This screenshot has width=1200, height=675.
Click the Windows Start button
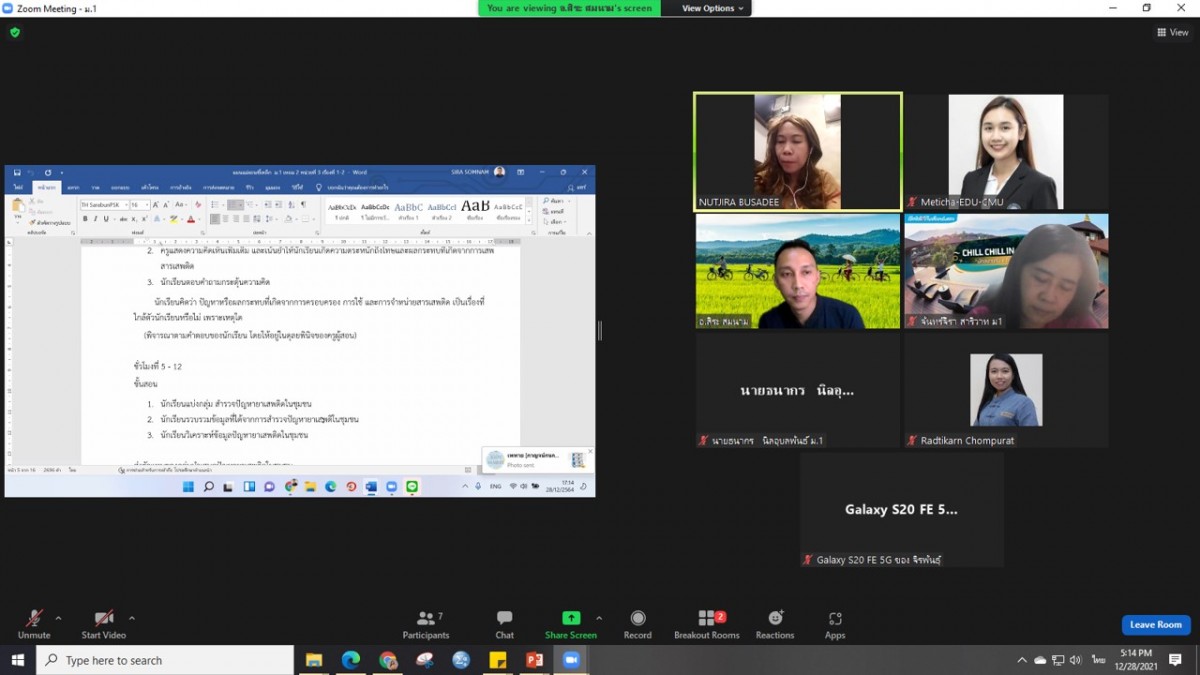pyautogui.click(x=17, y=660)
